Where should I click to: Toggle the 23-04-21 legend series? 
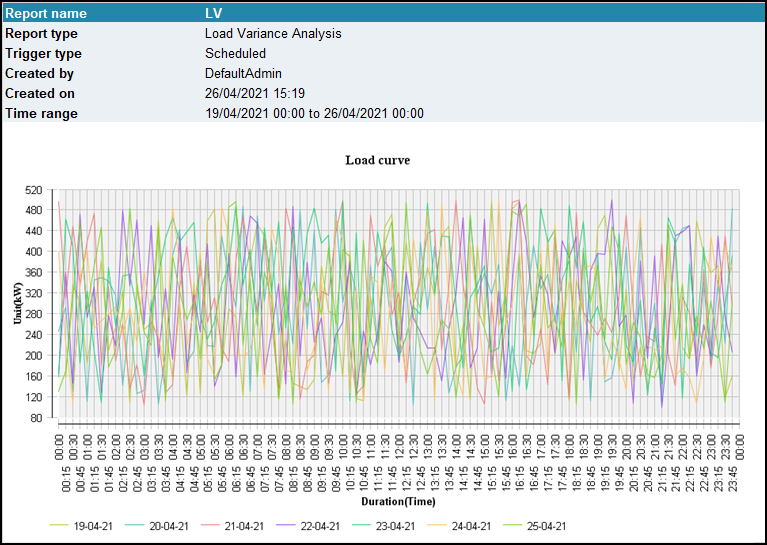[395, 526]
